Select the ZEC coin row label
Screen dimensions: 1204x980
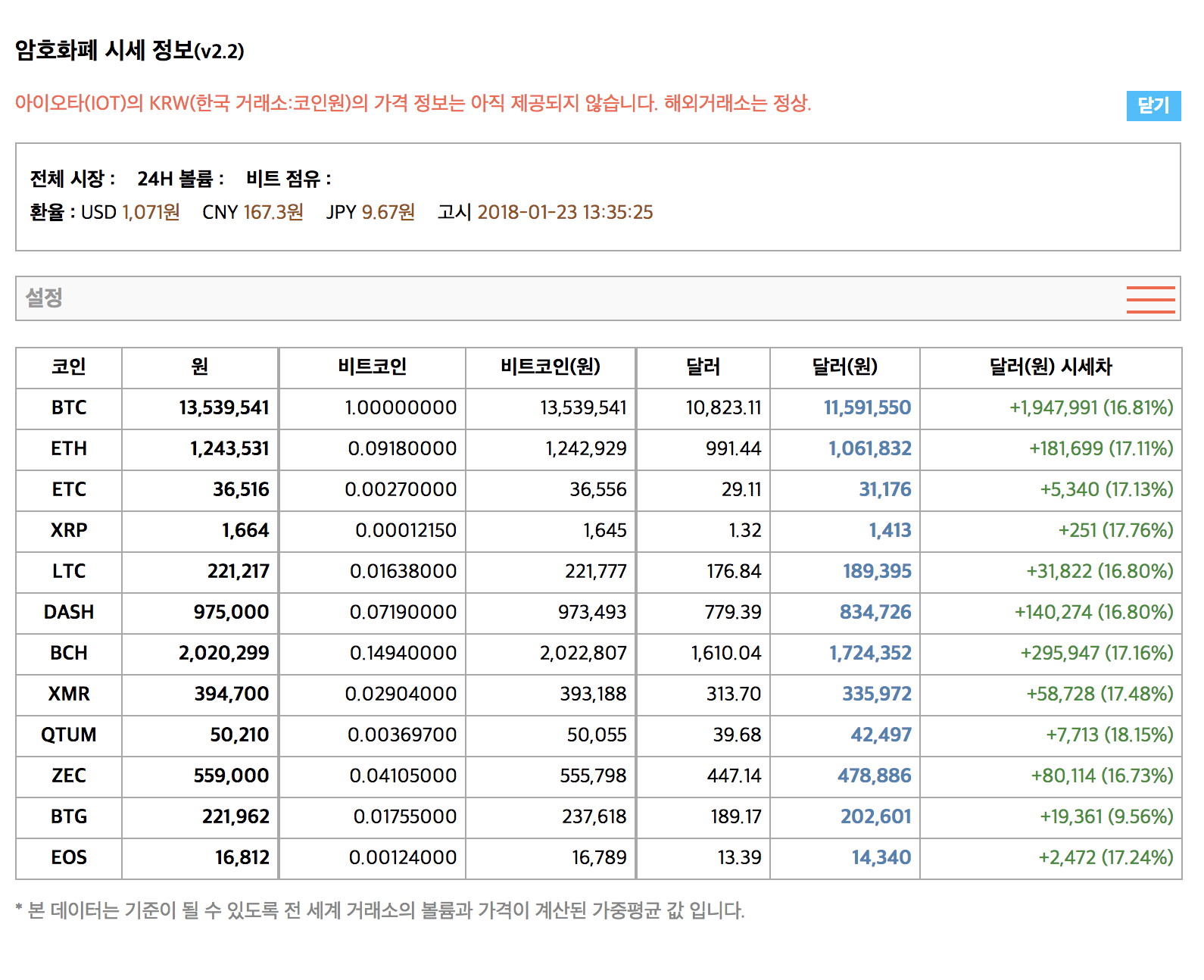pos(69,776)
